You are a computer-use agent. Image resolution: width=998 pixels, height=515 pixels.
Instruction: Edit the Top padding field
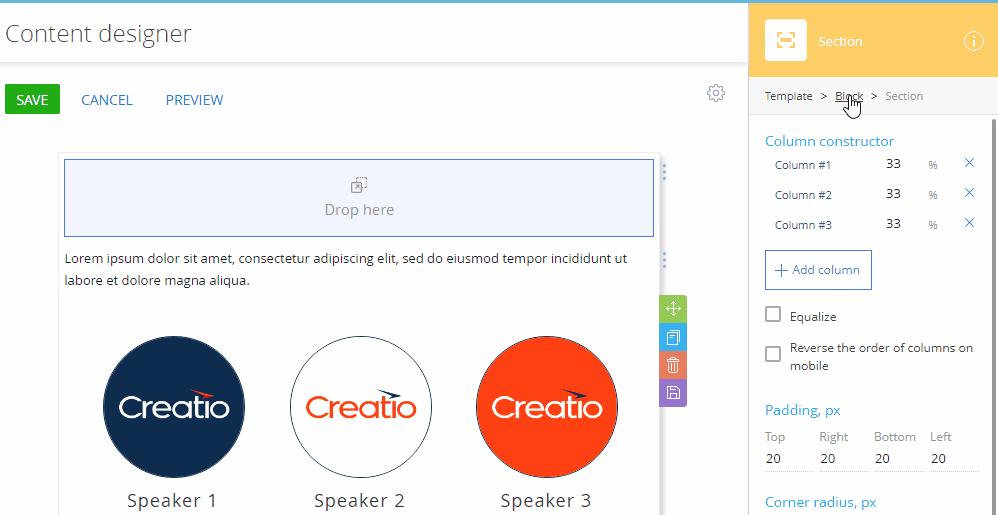coord(789,459)
